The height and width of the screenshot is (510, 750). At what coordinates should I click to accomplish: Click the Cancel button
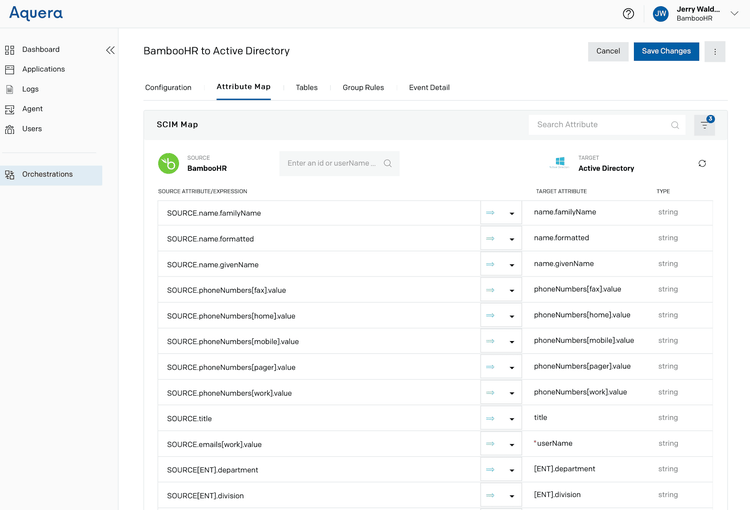coord(608,51)
